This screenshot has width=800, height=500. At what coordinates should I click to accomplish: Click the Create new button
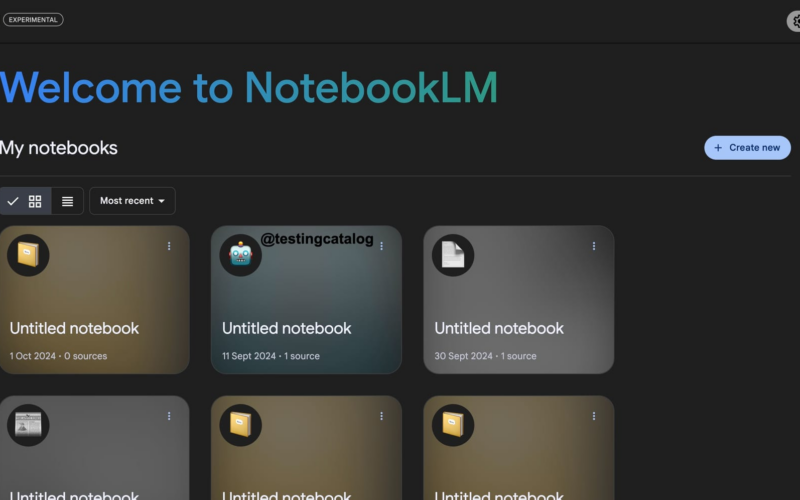pos(747,148)
